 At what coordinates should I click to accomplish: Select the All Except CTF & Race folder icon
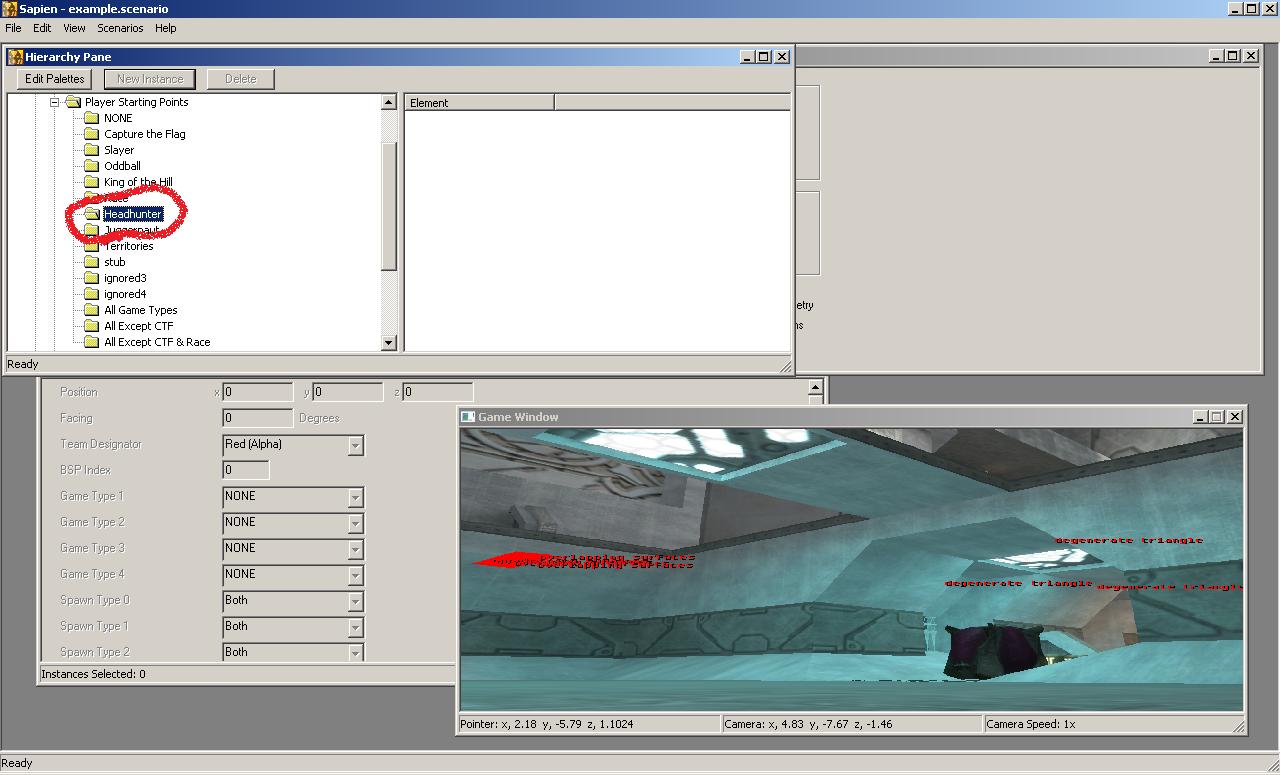tap(92, 342)
